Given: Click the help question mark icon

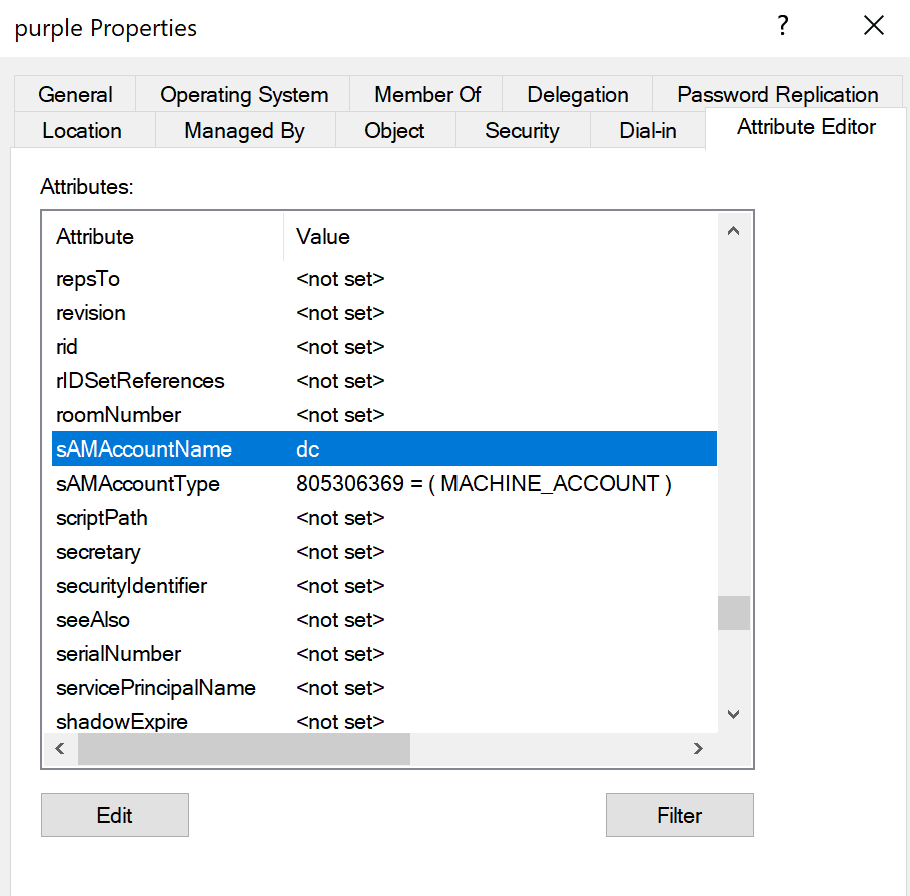Looking at the screenshot, I should pyautogui.click(x=783, y=27).
